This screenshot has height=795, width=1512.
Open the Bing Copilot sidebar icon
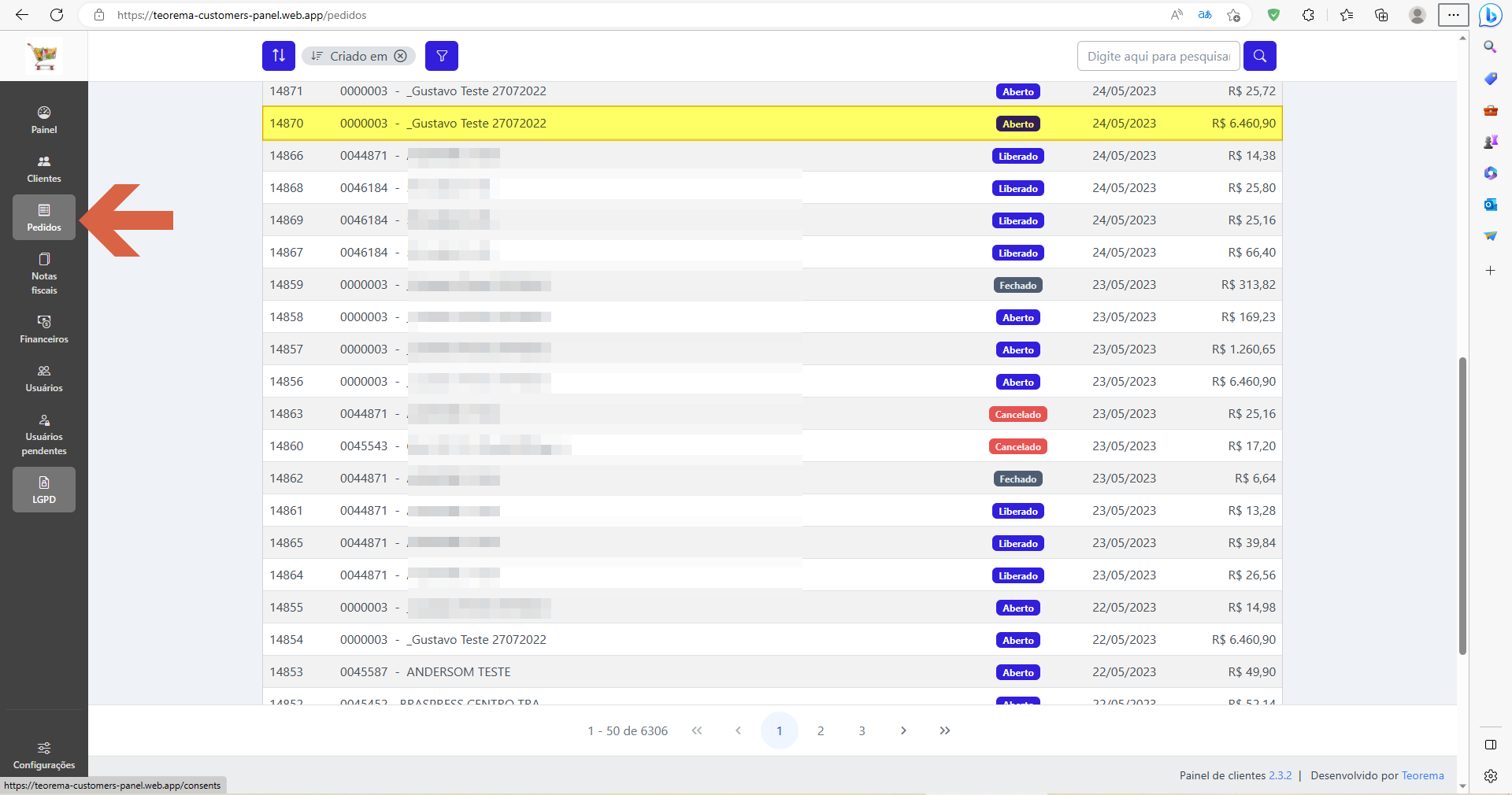[1491, 15]
